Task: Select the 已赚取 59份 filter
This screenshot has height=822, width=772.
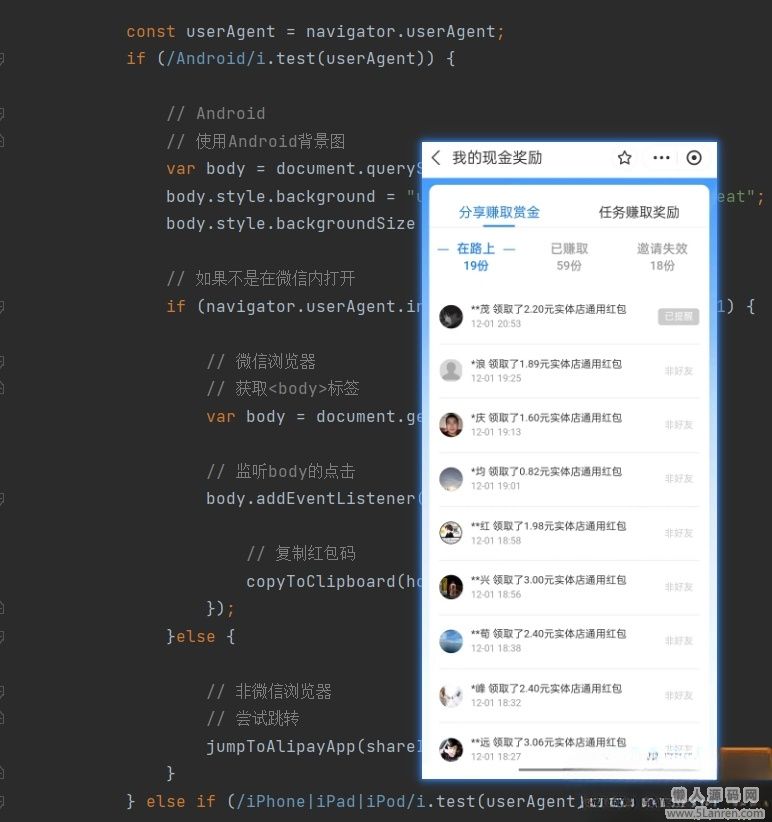Action: point(569,256)
